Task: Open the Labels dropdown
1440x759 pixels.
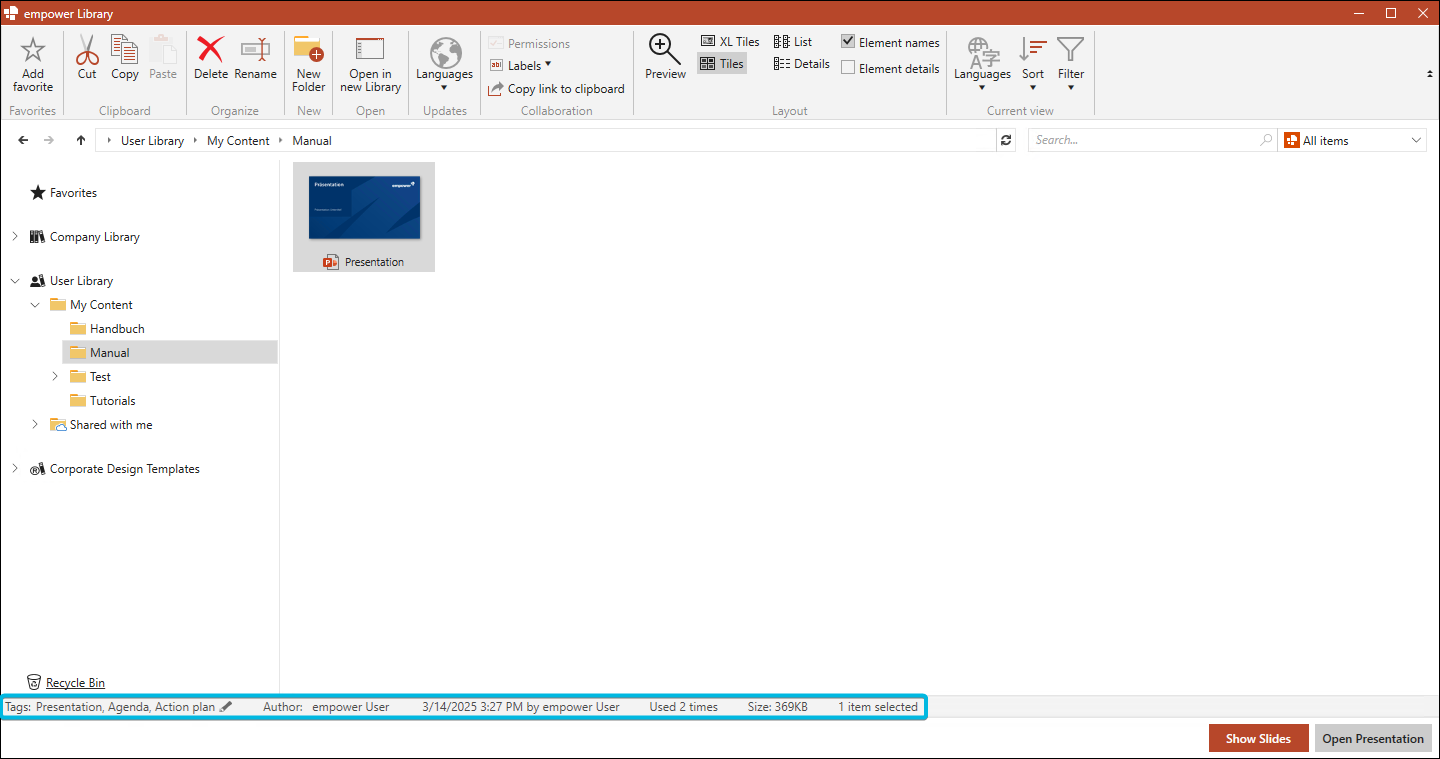Action: point(521,66)
